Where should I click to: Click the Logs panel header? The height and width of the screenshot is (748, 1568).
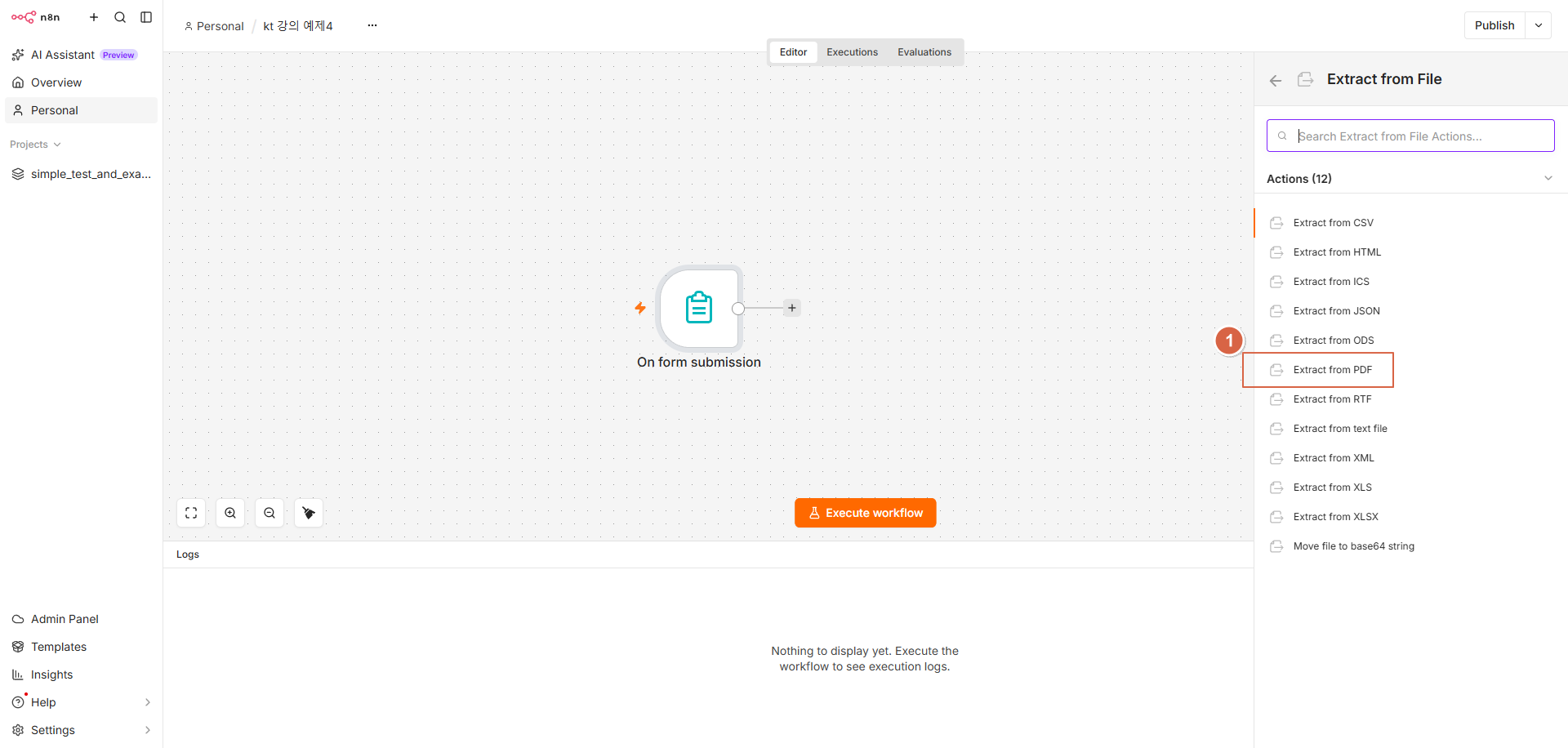coord(708,554)
